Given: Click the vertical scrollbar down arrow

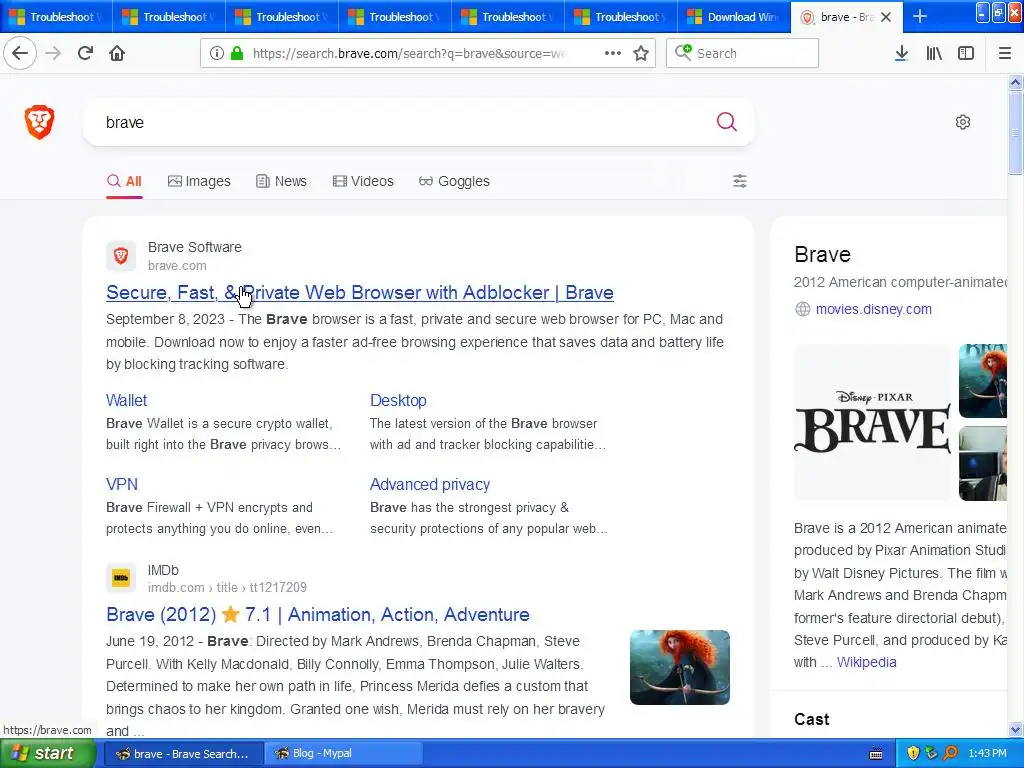Looking at the screenshot, I should point(1015,729).
